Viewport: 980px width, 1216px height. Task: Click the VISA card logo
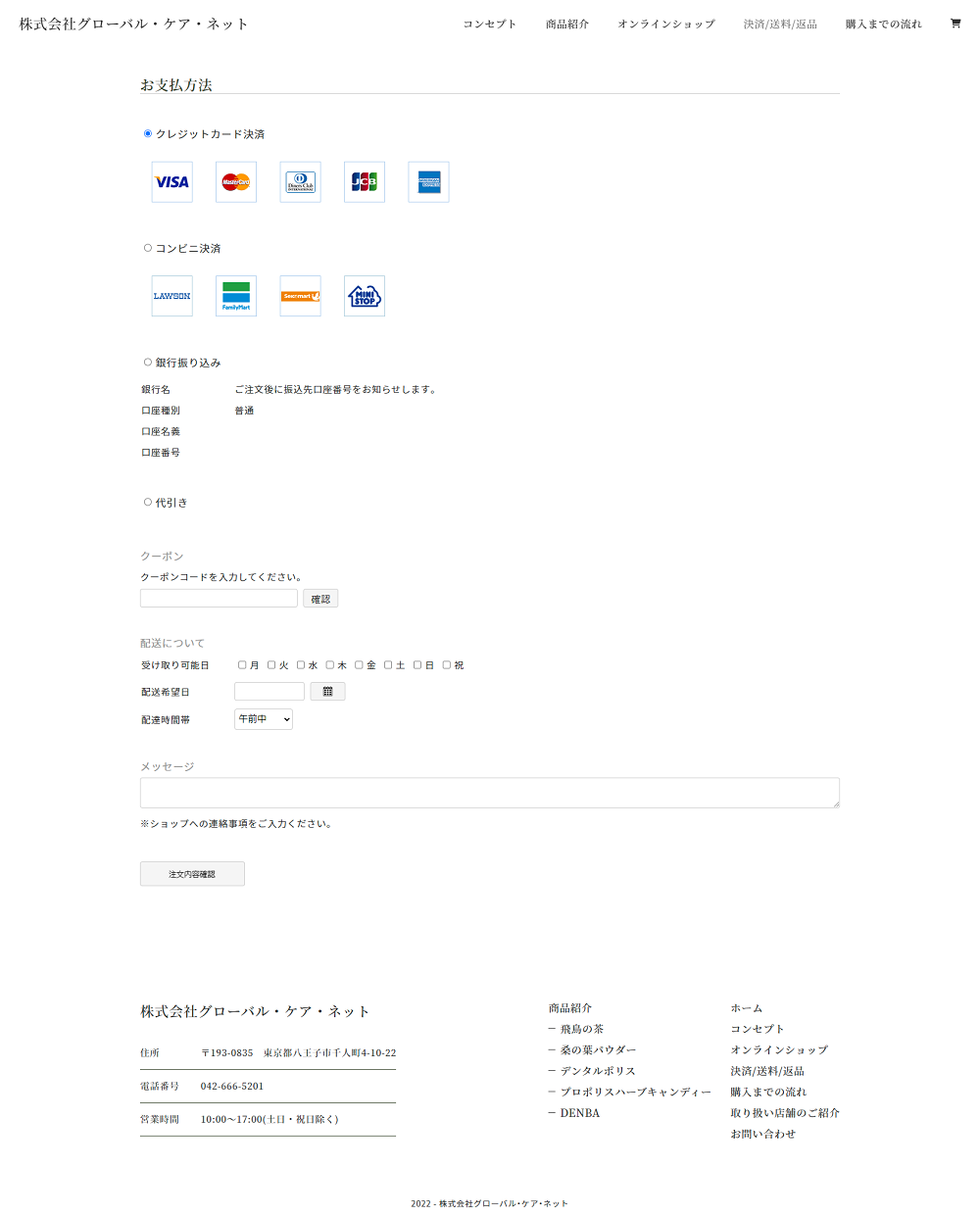(172, 182)
